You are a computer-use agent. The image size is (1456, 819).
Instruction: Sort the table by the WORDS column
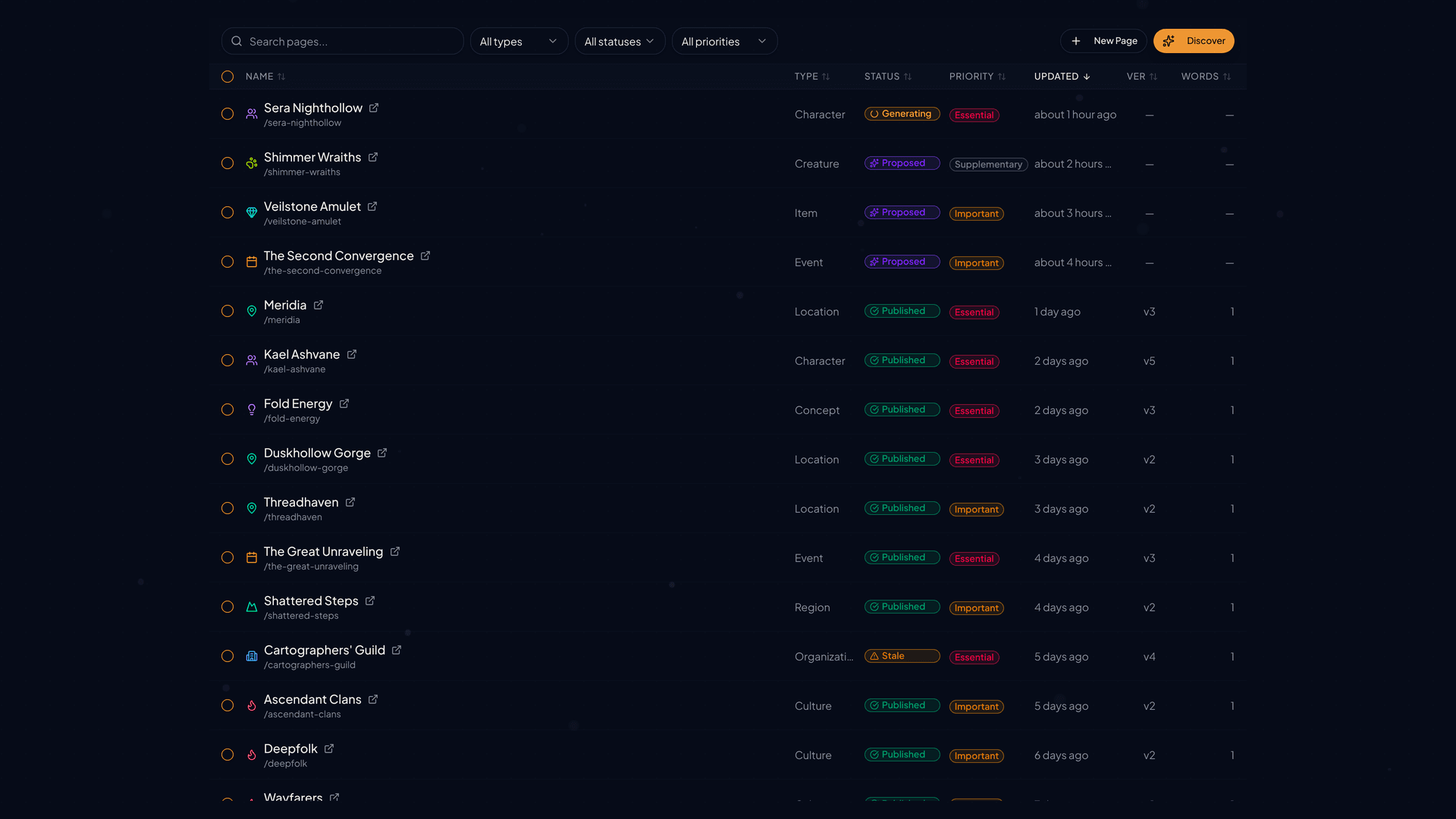tap(1206, 77)
